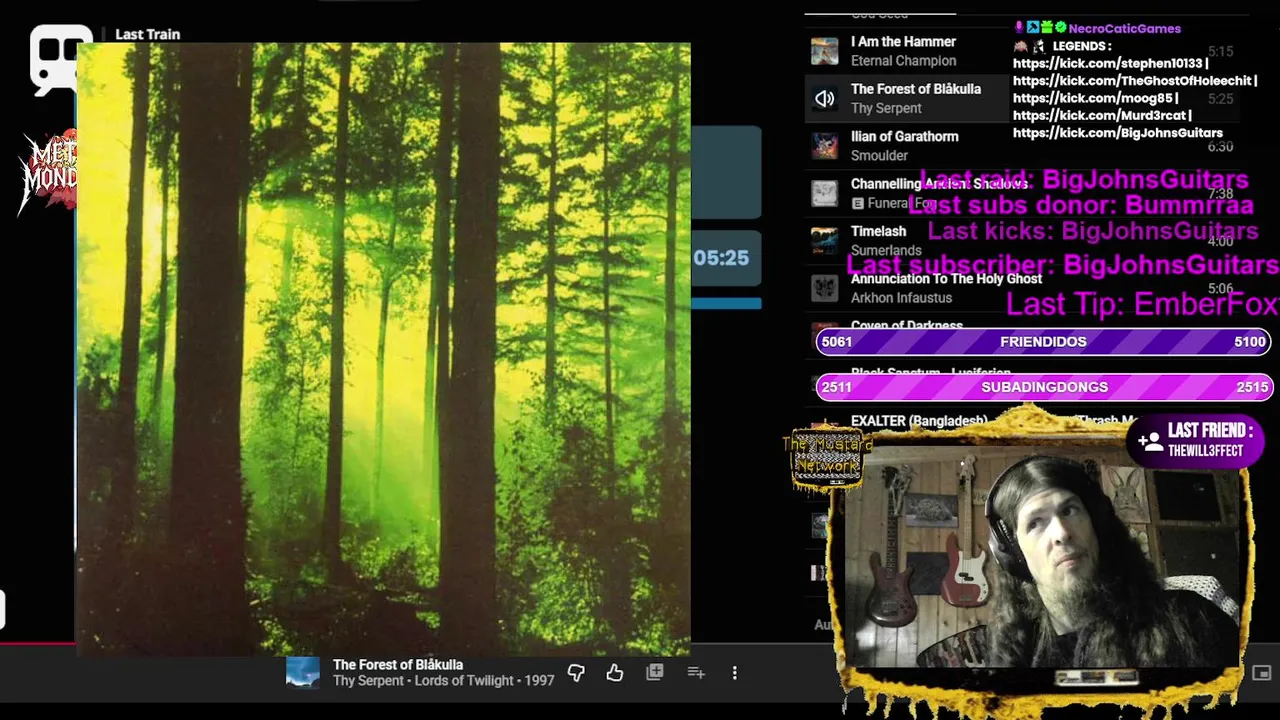Click the Annunciation To The Holy Ghost thumbnail
1280x720 pixels.
point(824,288)
